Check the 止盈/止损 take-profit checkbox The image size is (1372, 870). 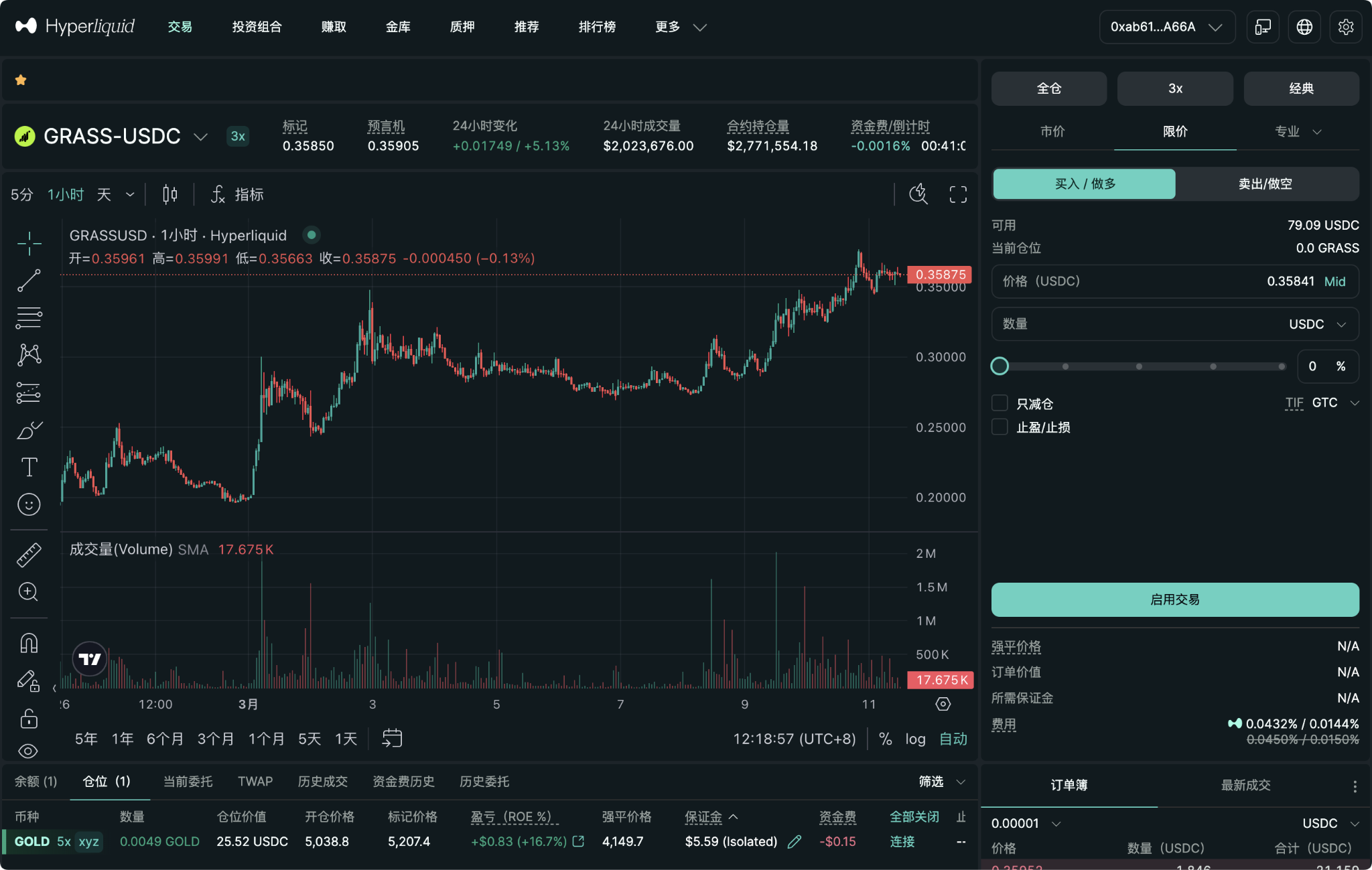tap(1000, 427)
